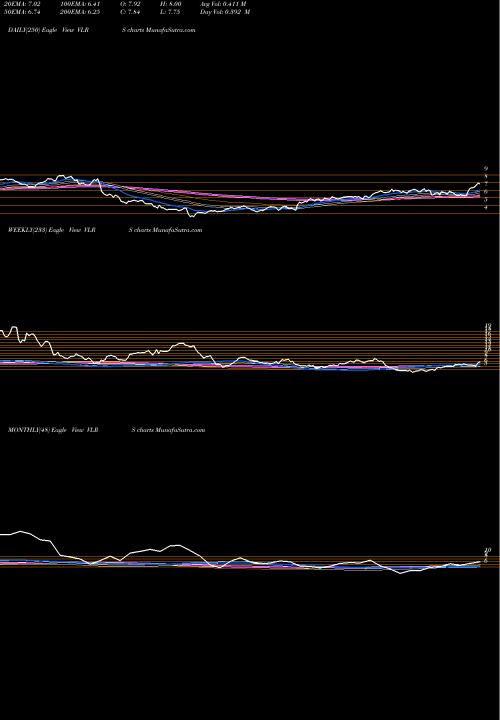Screen dimensions: 500x720
Task: Click the open price O: 7.92
Action: (x=131, y=4)
